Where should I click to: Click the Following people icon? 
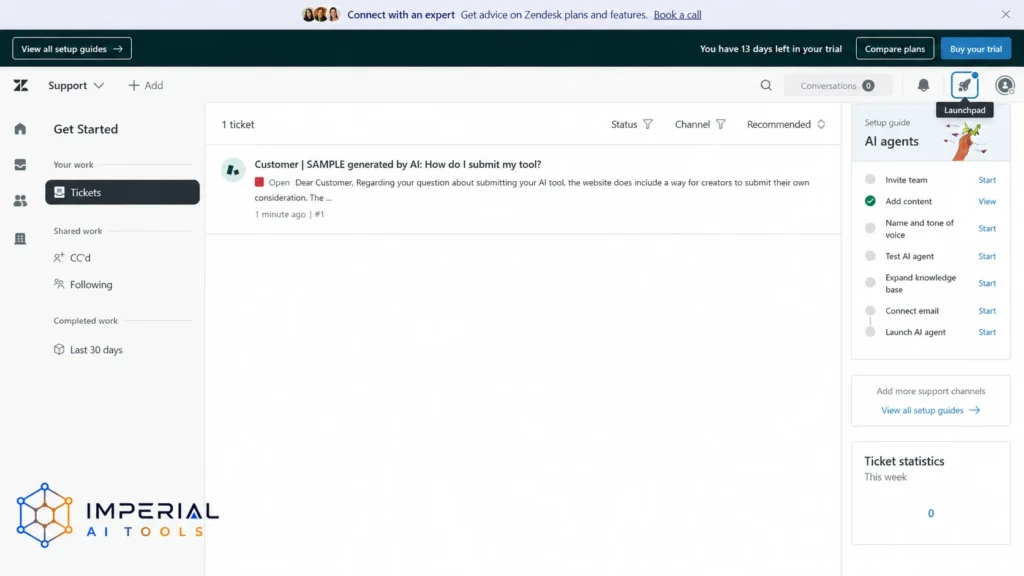coord(59,284)
